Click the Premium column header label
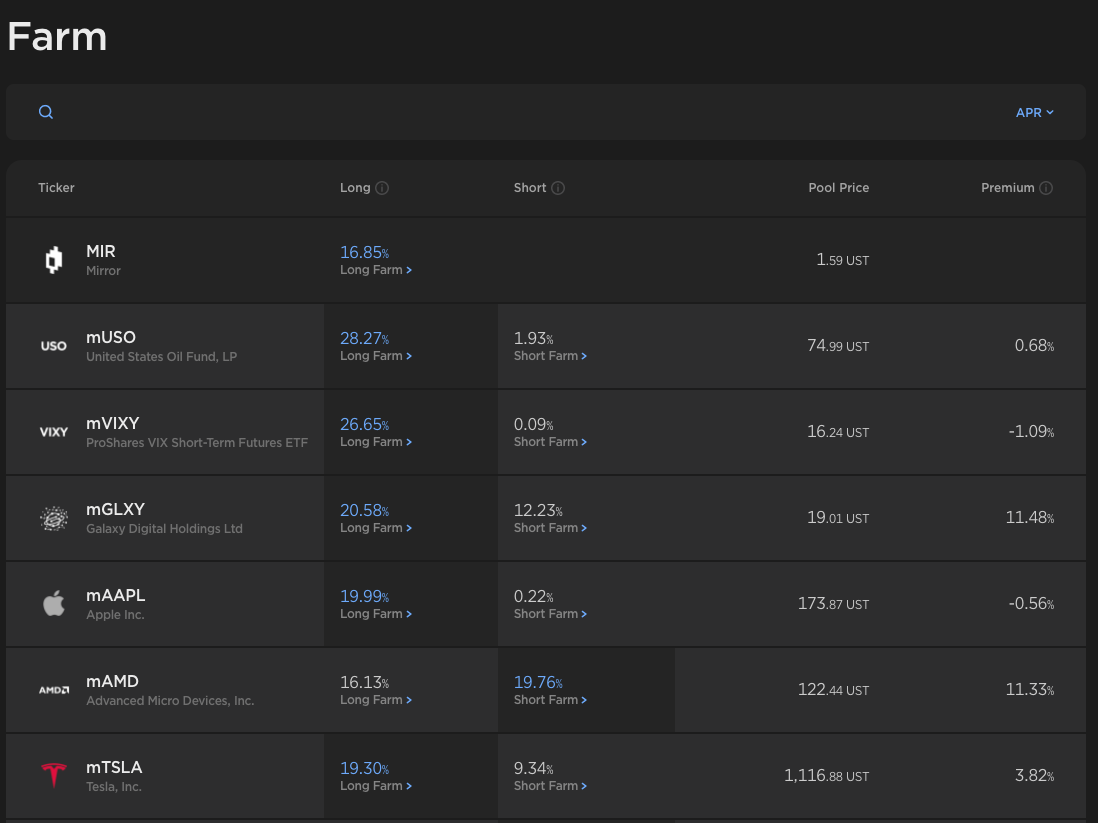1098x823 pixels. click(x=1007, y=188)
